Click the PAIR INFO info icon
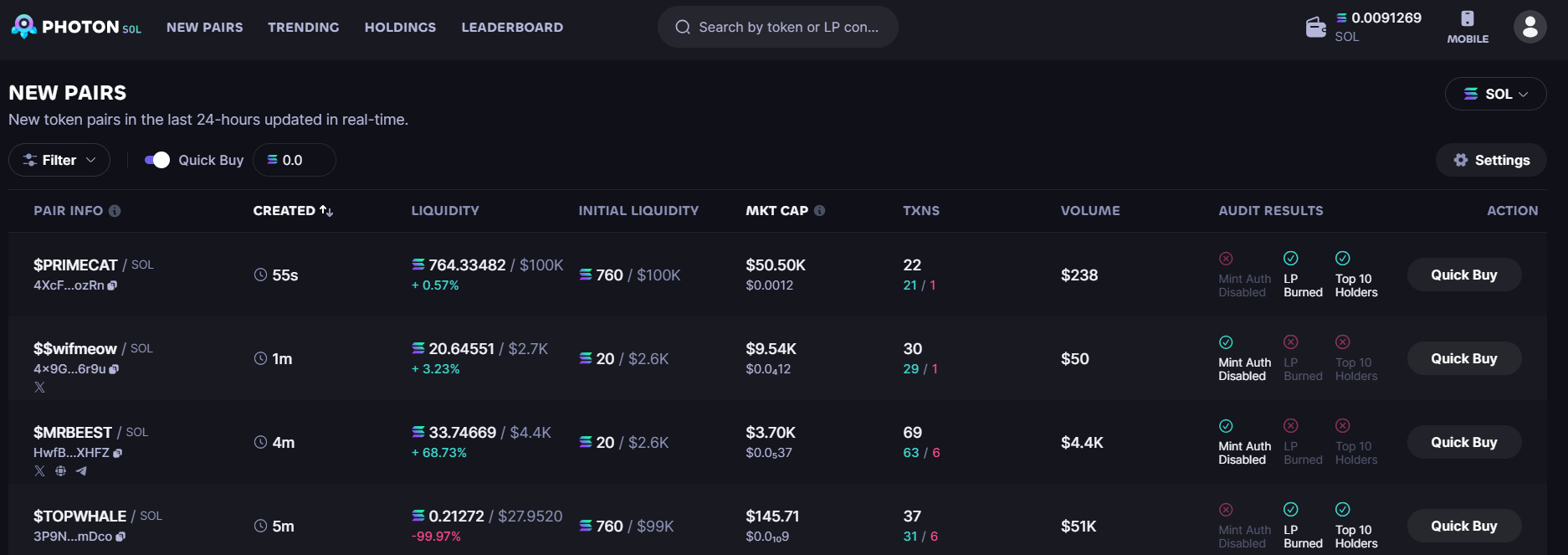This screenshot has width=1568, height=555. point(115,211)
